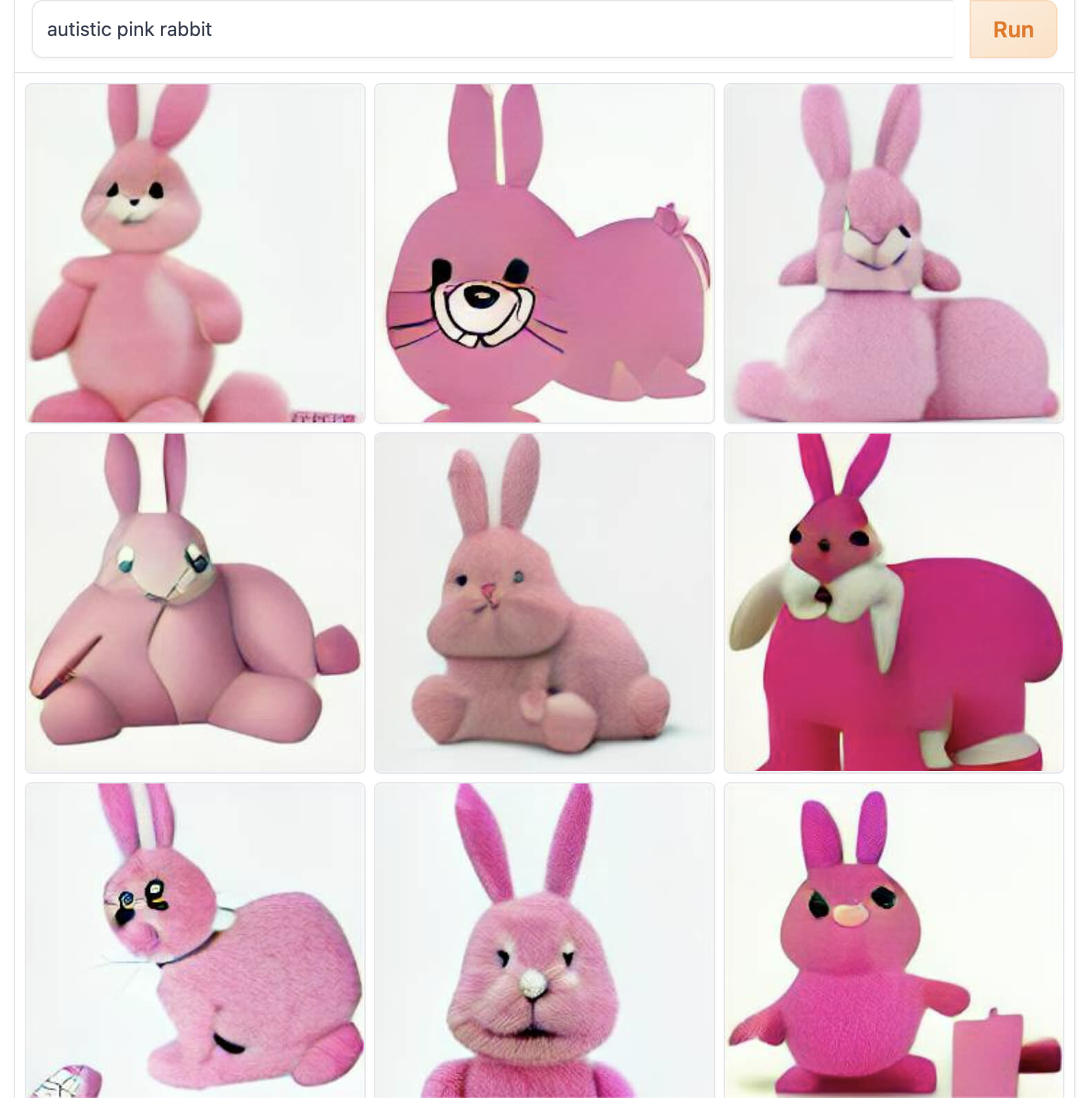This screenshot has width=1092, height=1098.
Task: Open the fuzzy rabbit with small pink nose
Action: point(544,603)
